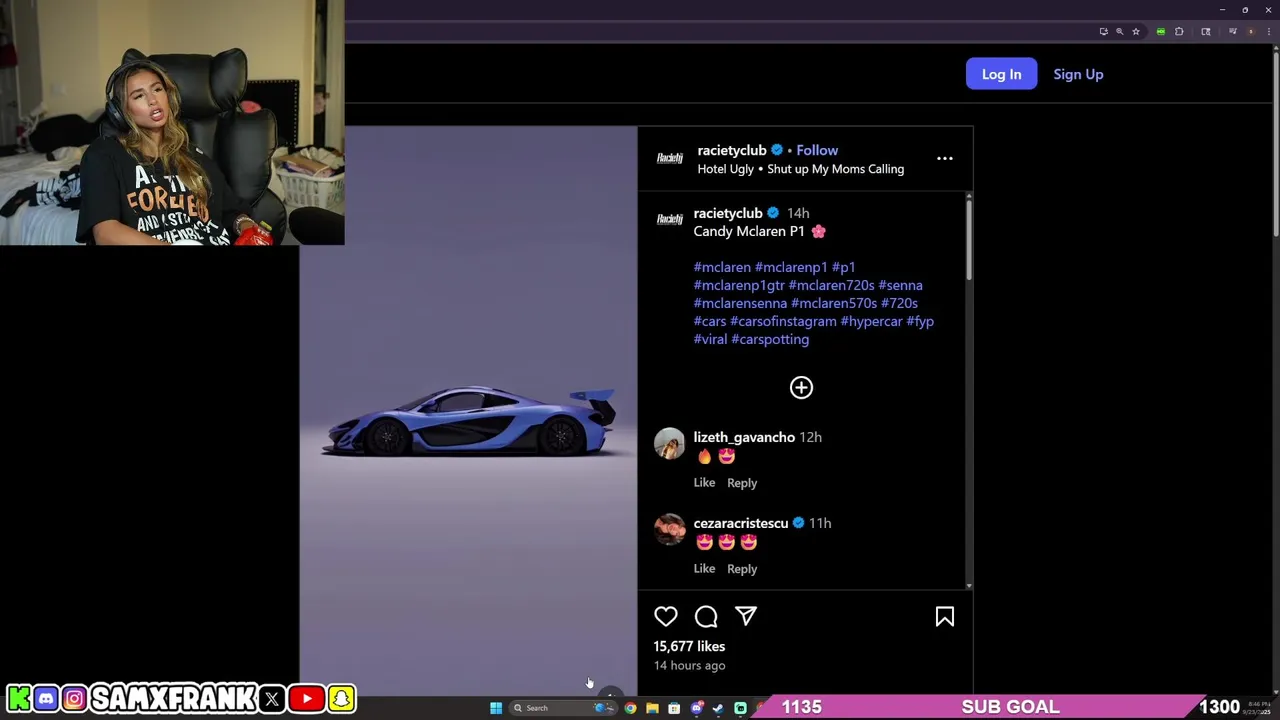Open the browser side search icon

coord(1206,32)
